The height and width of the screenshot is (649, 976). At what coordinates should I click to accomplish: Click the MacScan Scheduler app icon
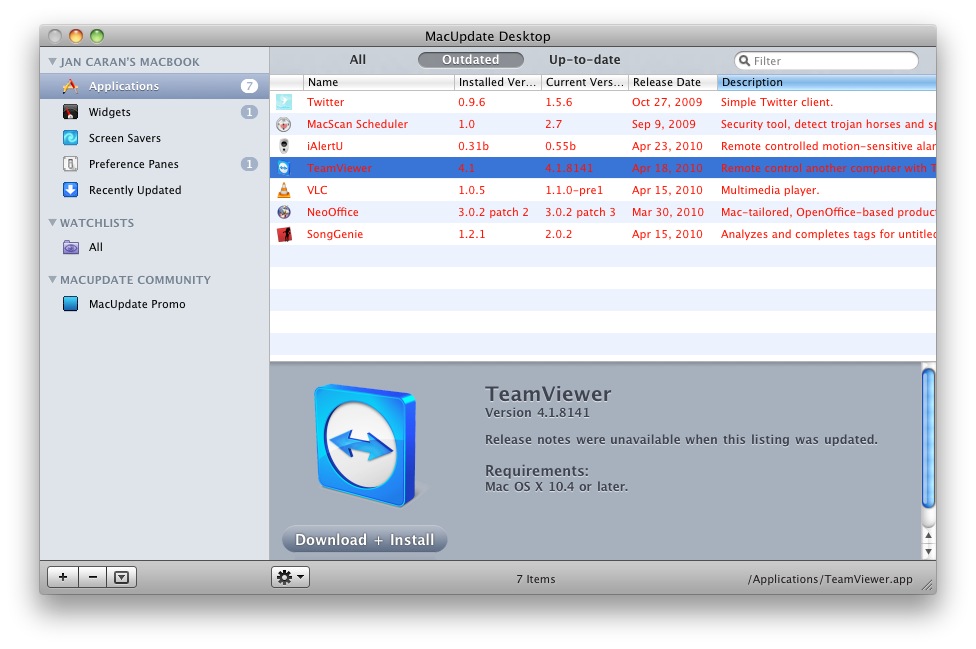[x=284, y=124]
